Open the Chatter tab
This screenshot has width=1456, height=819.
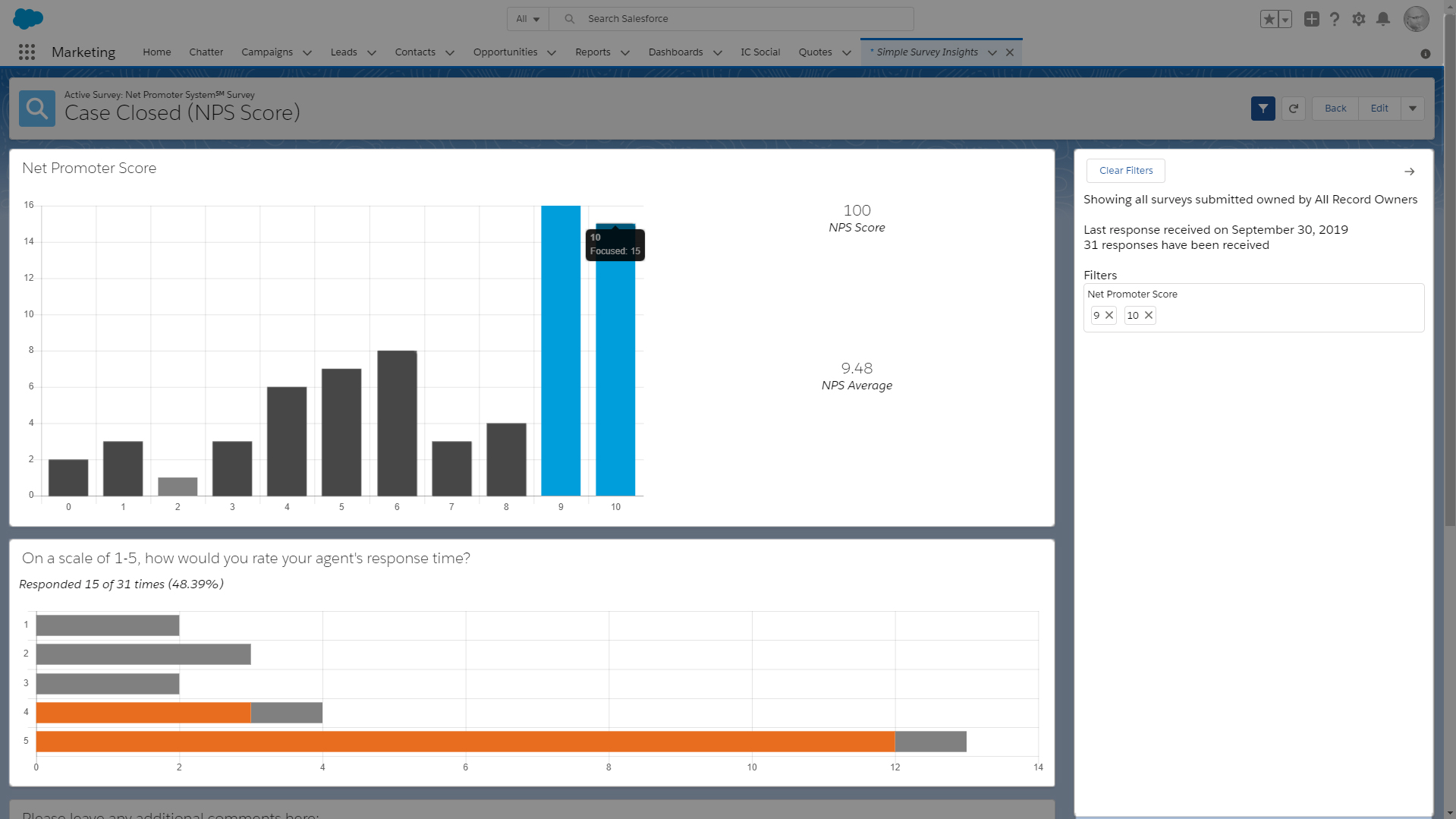pos(206,52)
